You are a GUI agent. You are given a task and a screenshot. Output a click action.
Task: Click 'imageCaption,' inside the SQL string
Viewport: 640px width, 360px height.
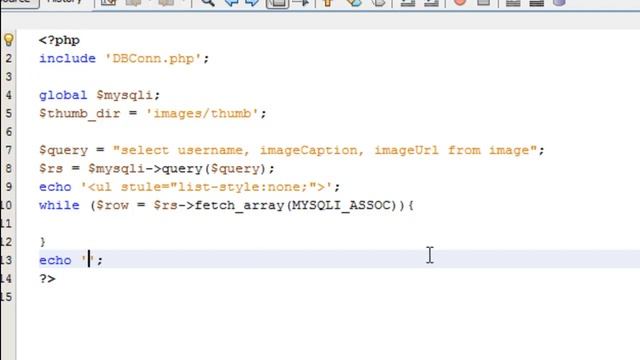312,150
